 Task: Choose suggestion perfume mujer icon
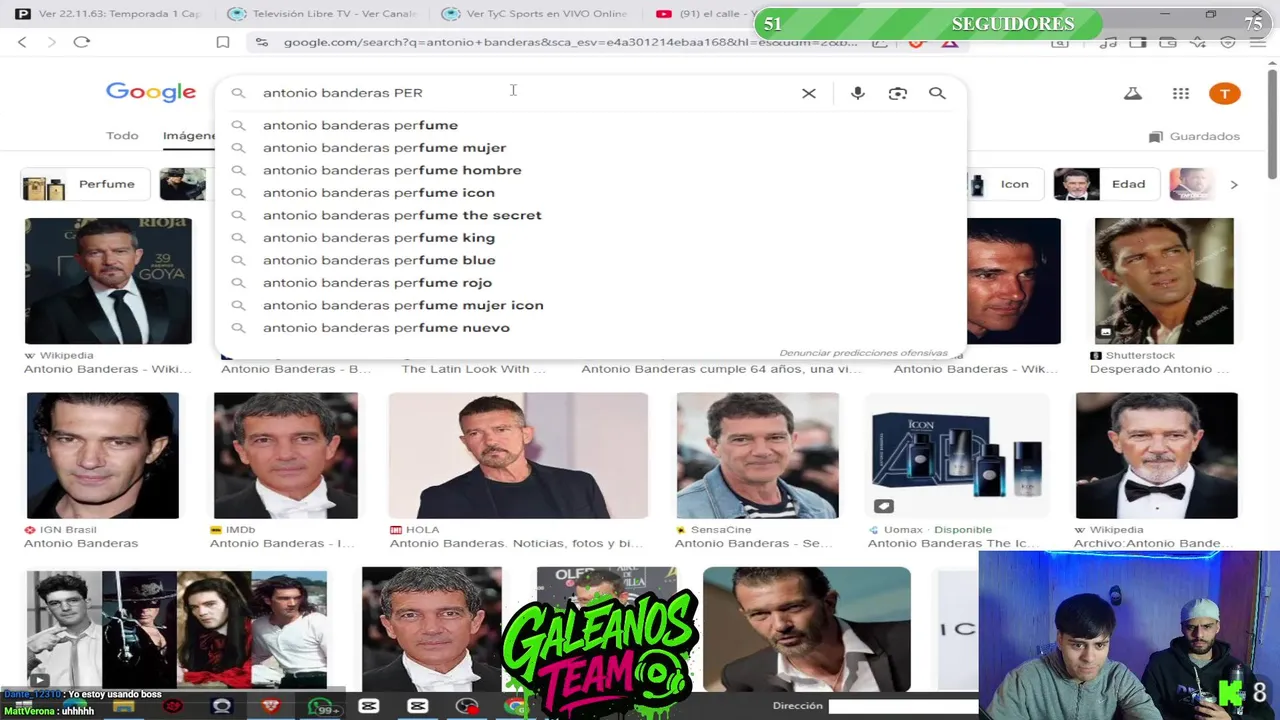pyautogui.click(x=590, y=305)
